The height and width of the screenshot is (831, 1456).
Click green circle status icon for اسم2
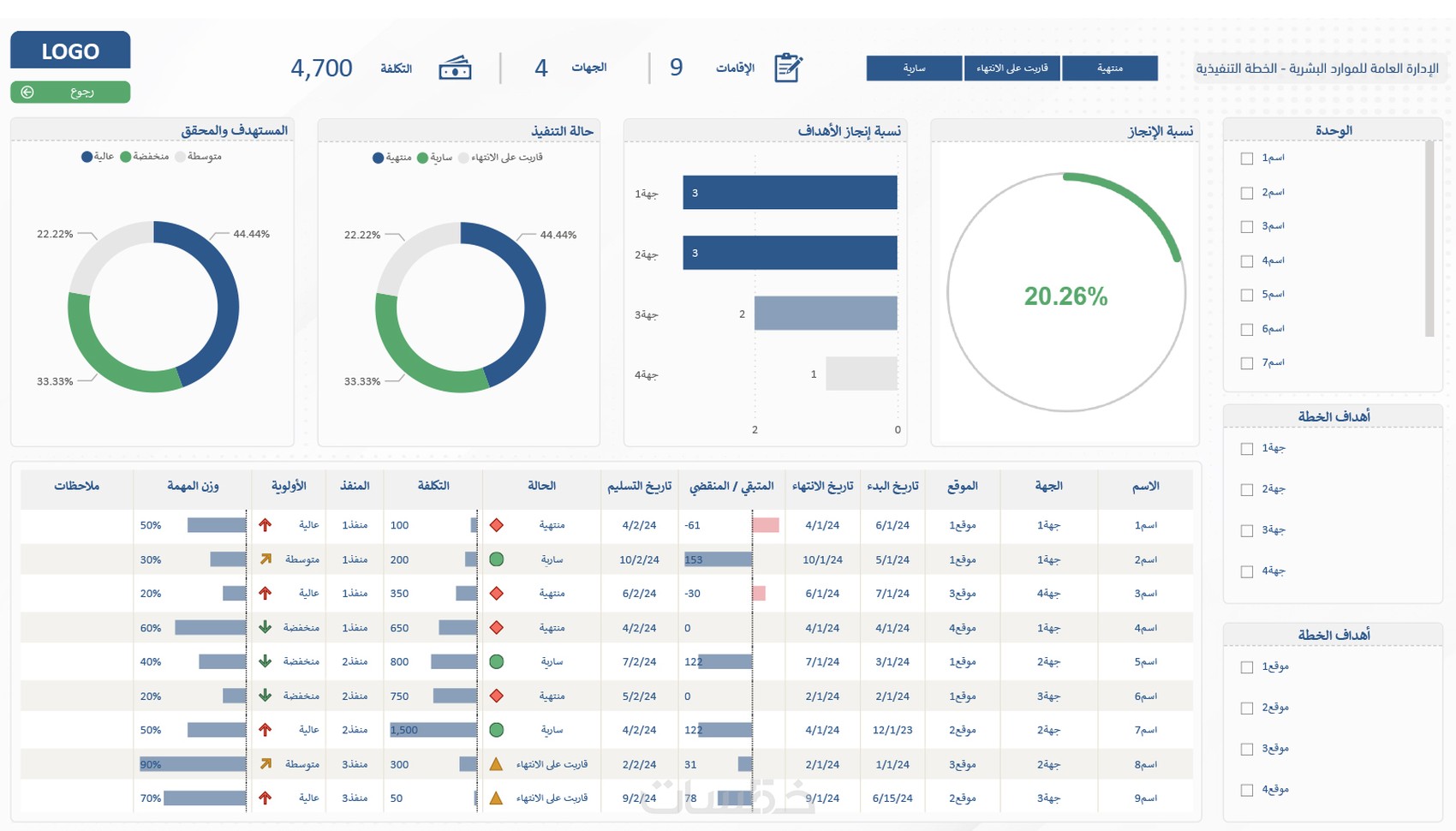pos(496,559)
